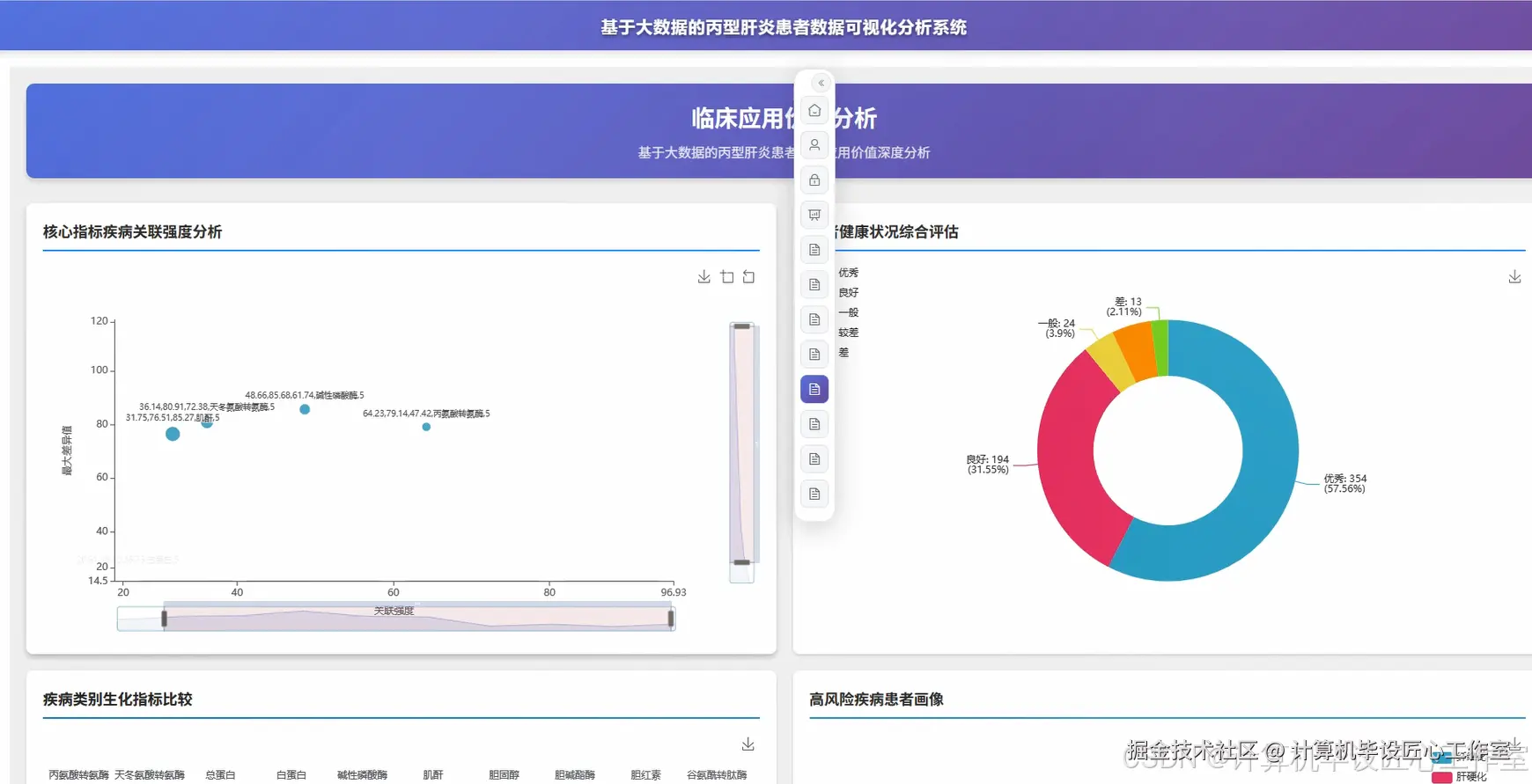The image size is (1532, 784).
Task: Toggle 一般 legend item in donut chart
Action: tap(848, 312)
